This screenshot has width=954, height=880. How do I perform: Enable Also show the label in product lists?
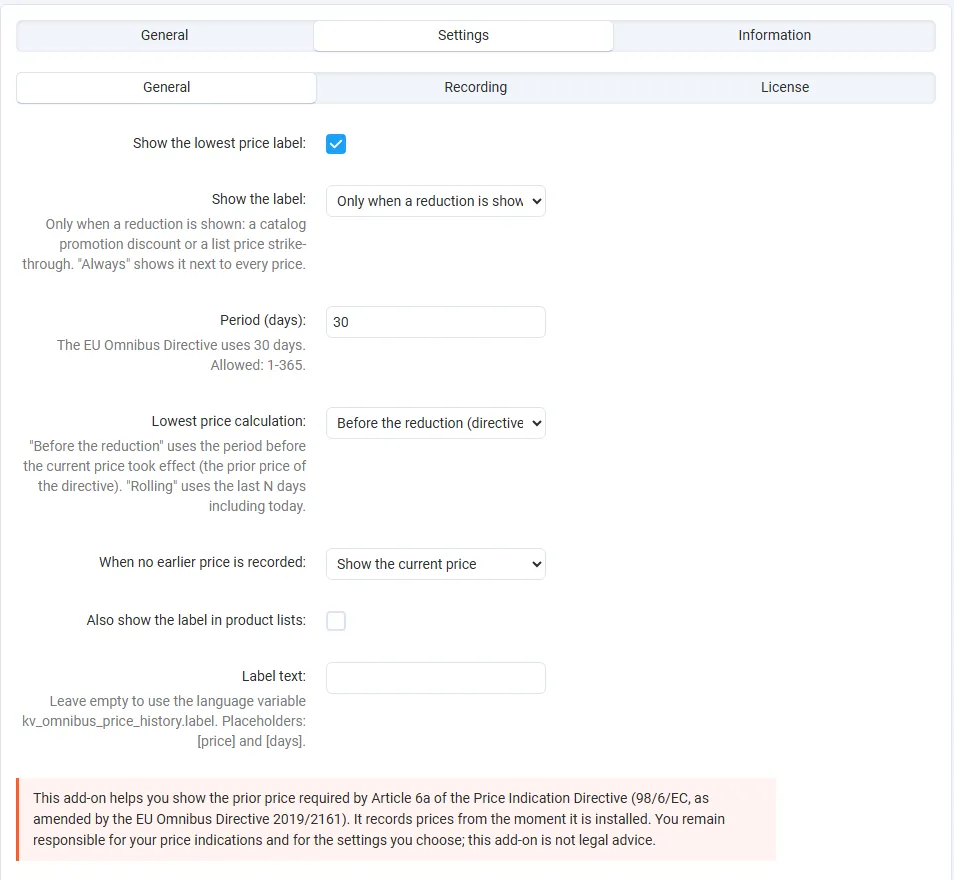point(336,621)
